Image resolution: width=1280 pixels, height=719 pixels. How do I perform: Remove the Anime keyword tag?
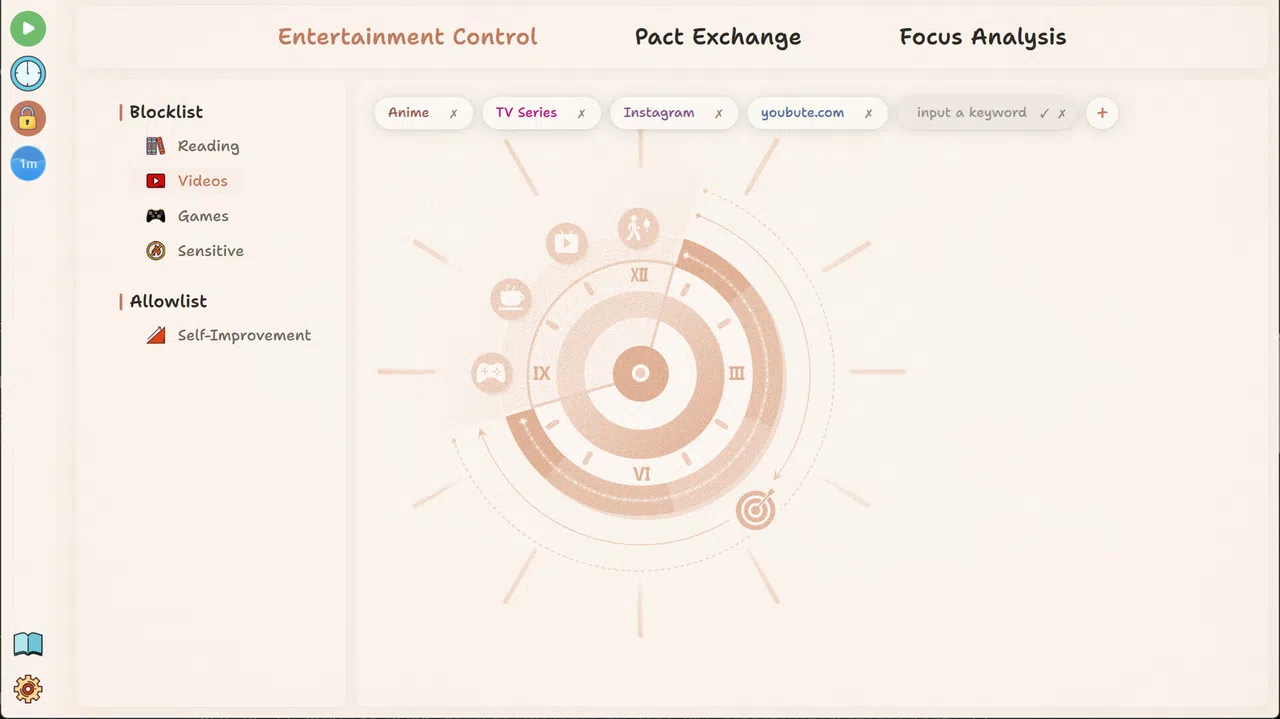[453, 114]
